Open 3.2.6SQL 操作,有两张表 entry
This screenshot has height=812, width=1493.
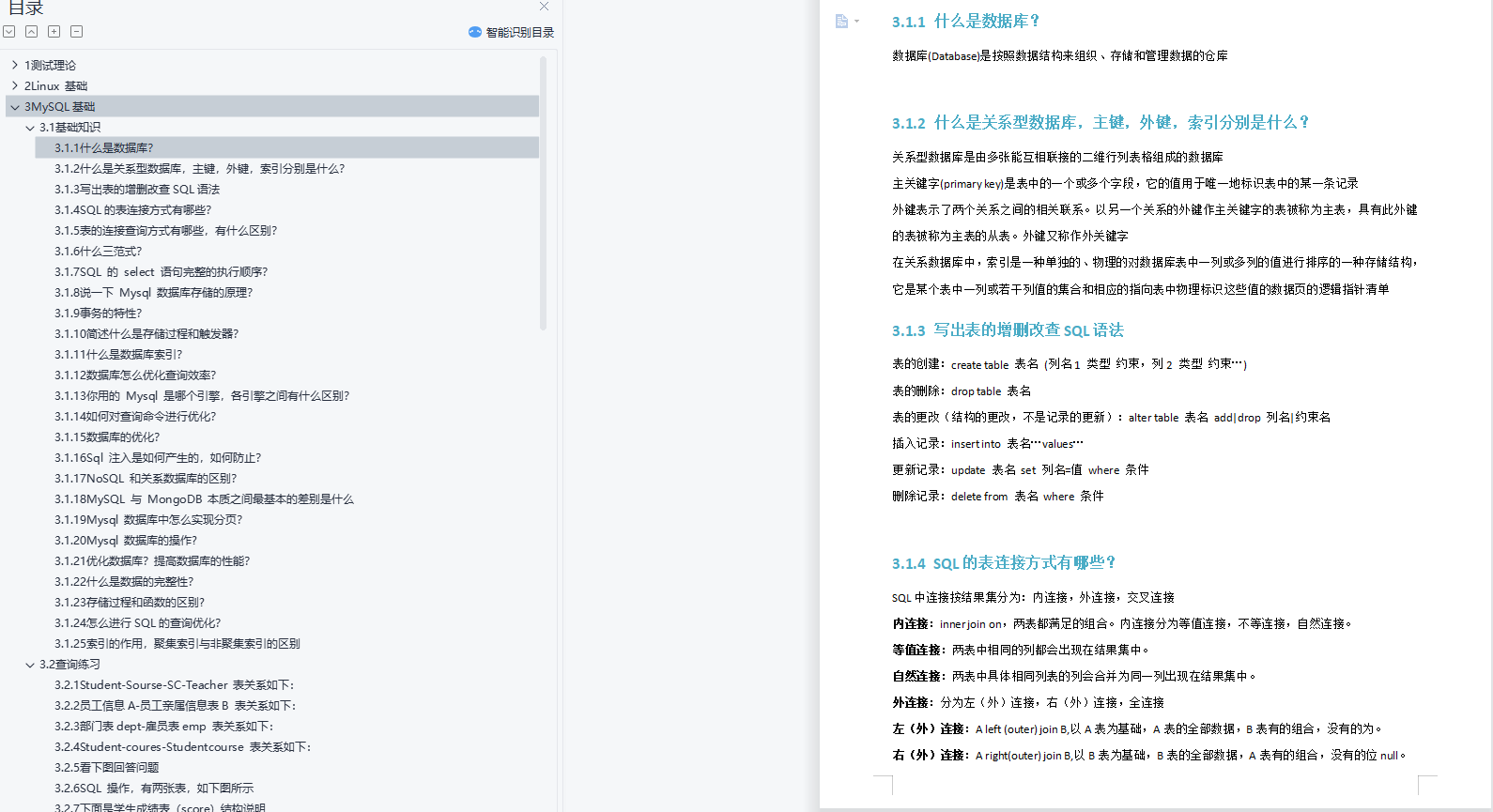tap(154, 789)
